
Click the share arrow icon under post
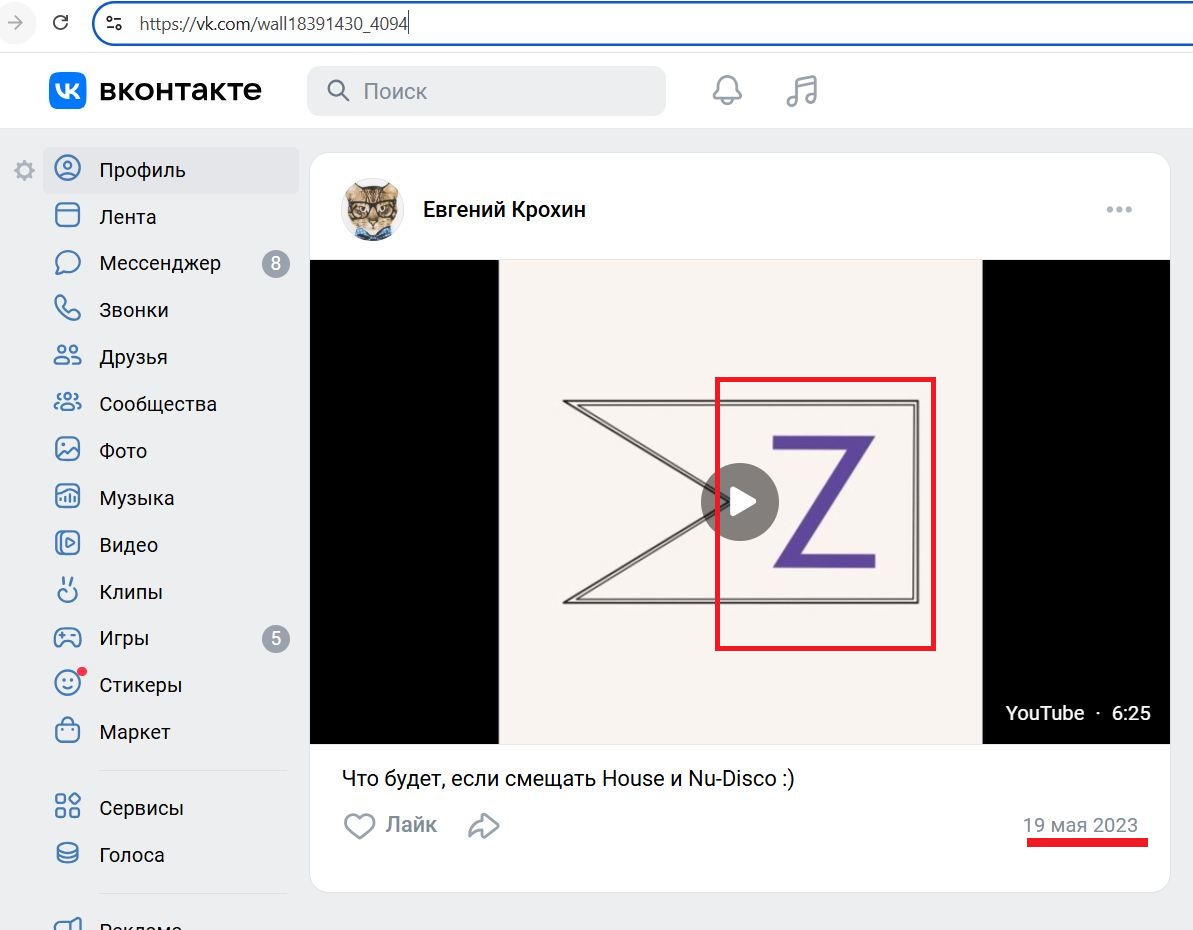(x=484, y=826)
